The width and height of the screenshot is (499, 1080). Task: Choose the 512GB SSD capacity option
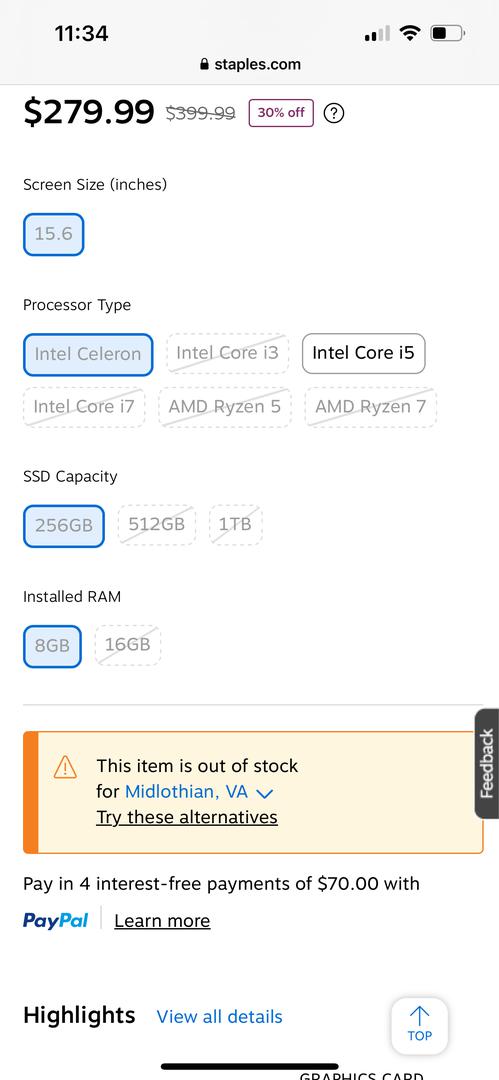point(156,525)
